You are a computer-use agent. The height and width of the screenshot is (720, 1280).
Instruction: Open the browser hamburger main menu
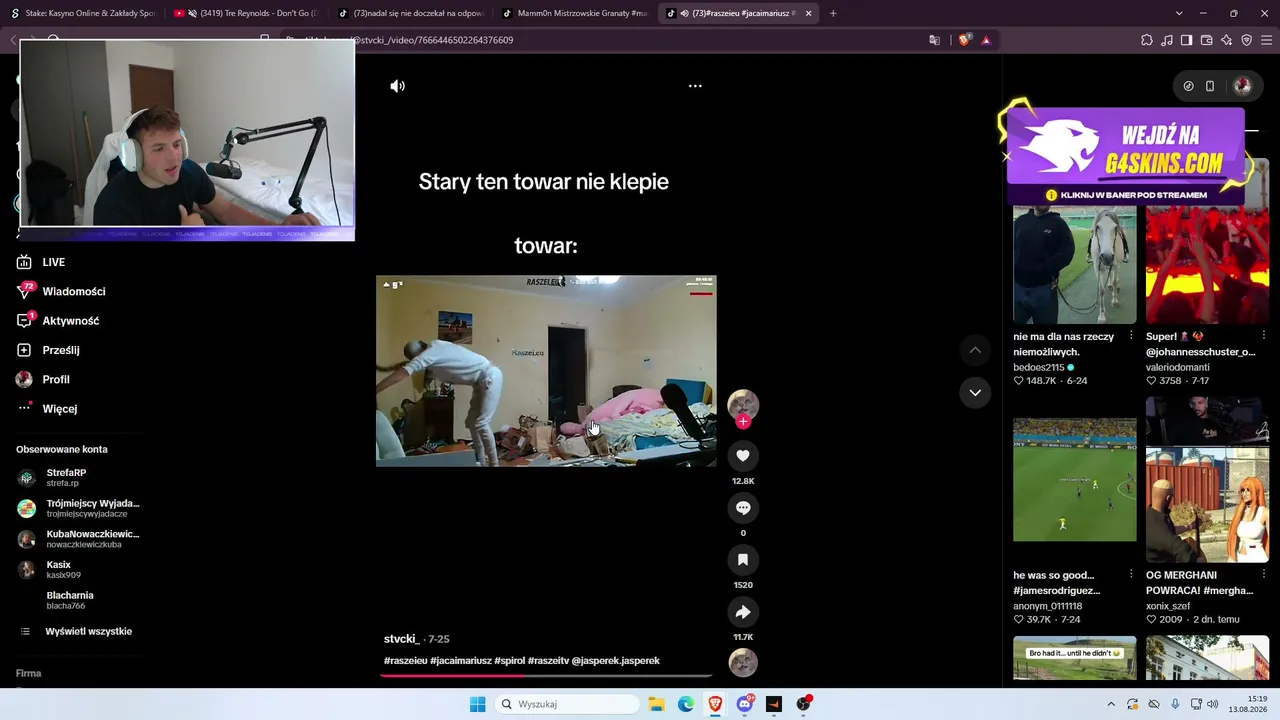tap(1267, 40)
